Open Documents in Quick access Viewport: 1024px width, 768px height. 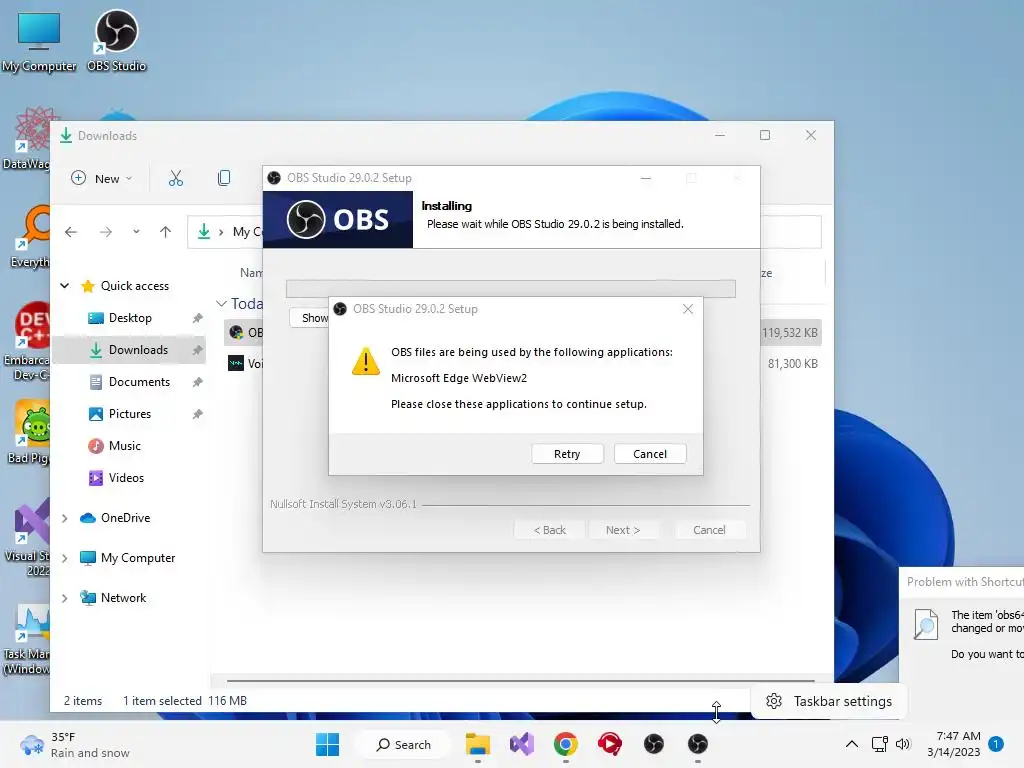point(138,382)
